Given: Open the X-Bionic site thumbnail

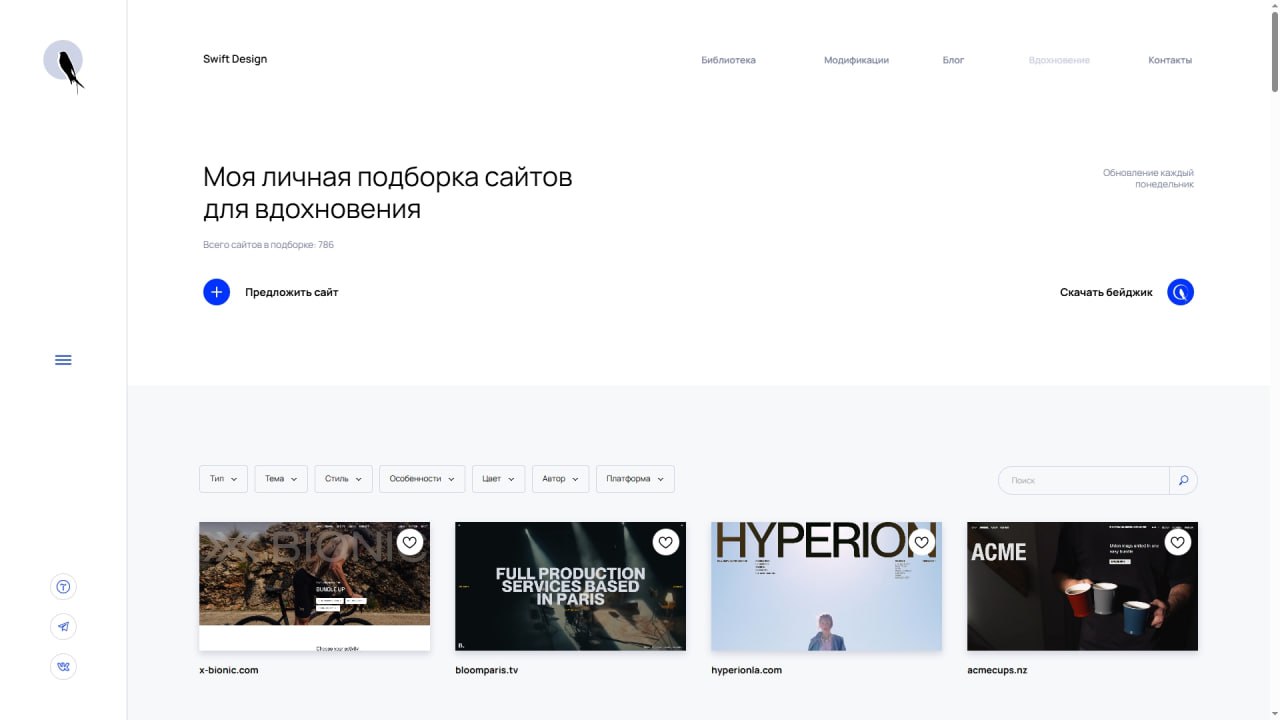Looking at the screenshot, I should pos(314,586).
